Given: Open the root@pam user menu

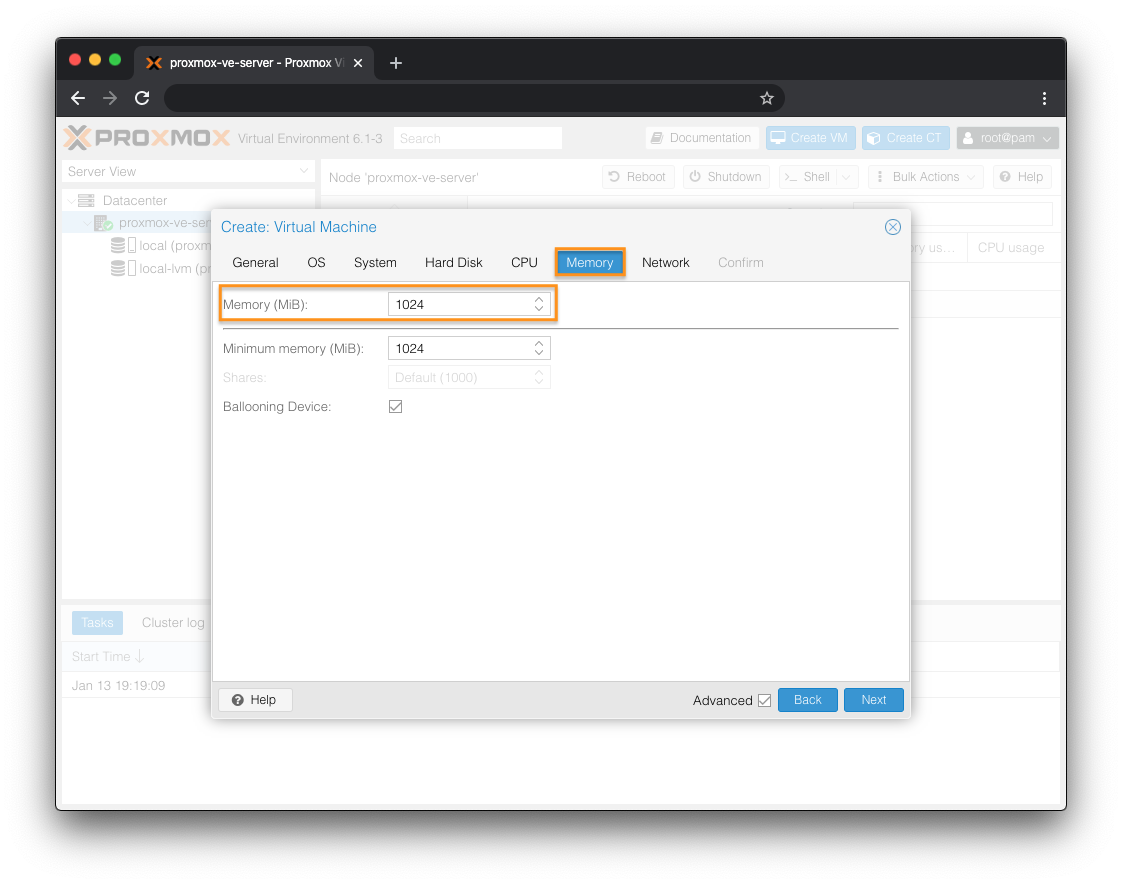Looking at the screenshot, I should coord(1008,138).
